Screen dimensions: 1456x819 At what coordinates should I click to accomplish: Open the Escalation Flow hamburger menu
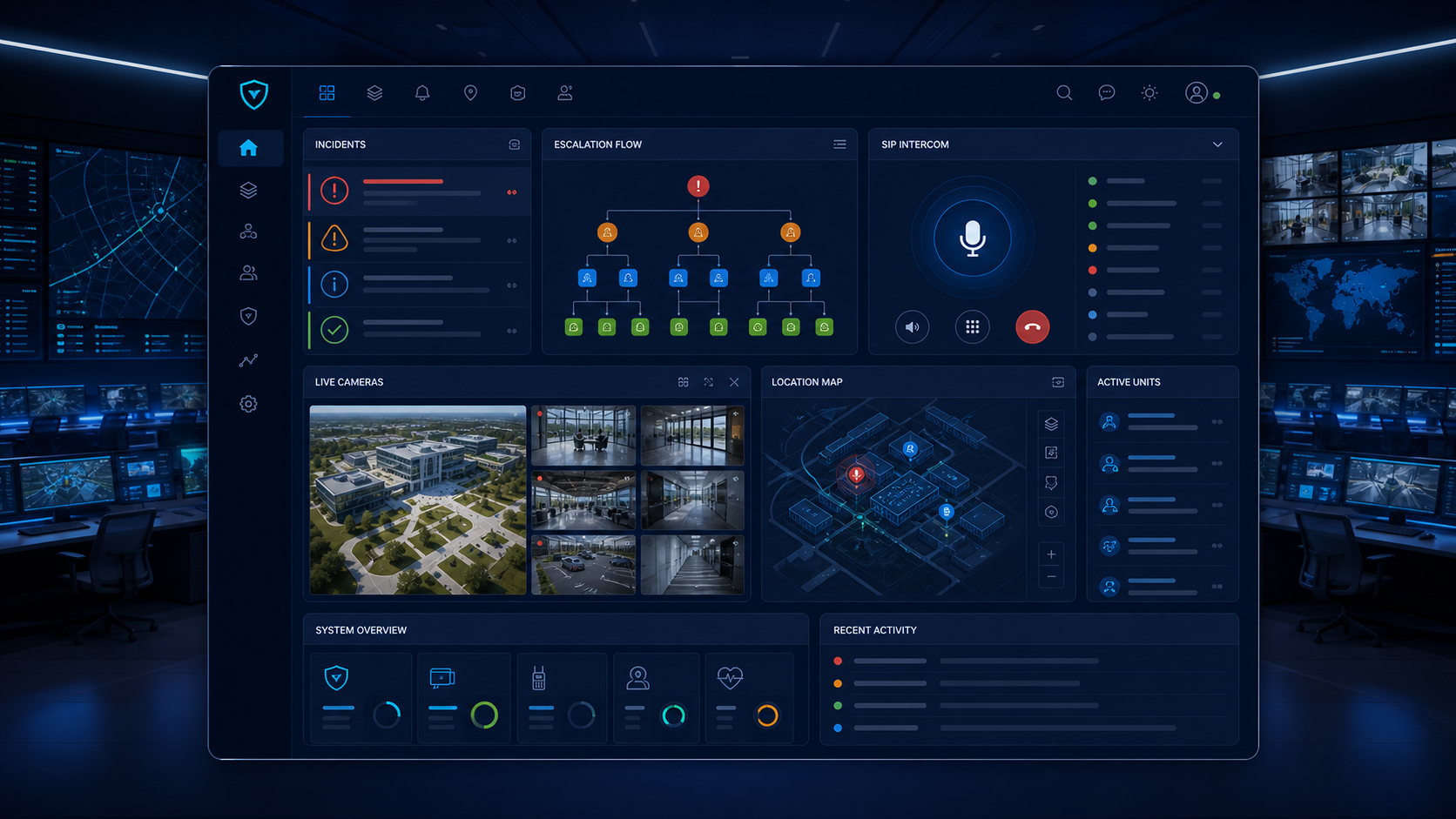point(839,144)
